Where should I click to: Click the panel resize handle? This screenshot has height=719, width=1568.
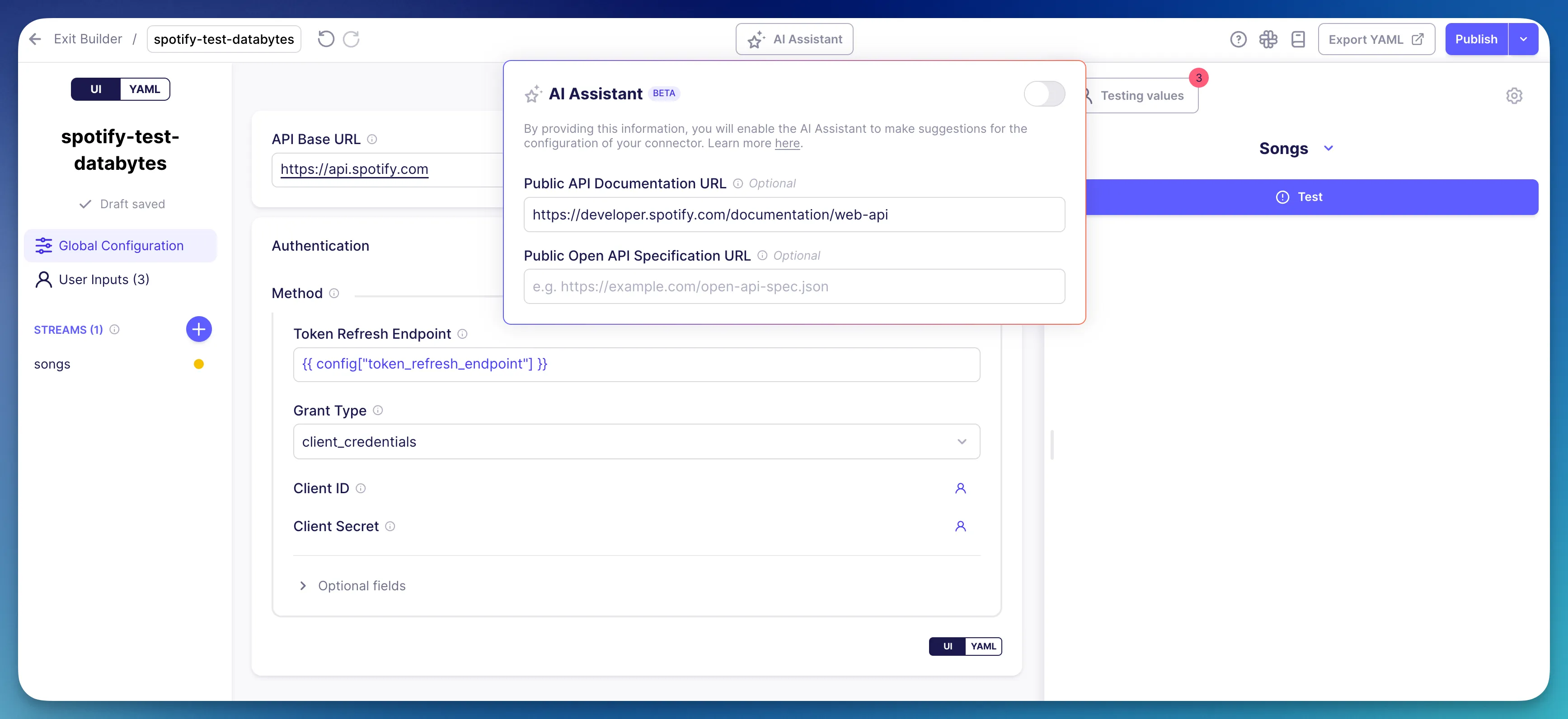[1052, 446]
